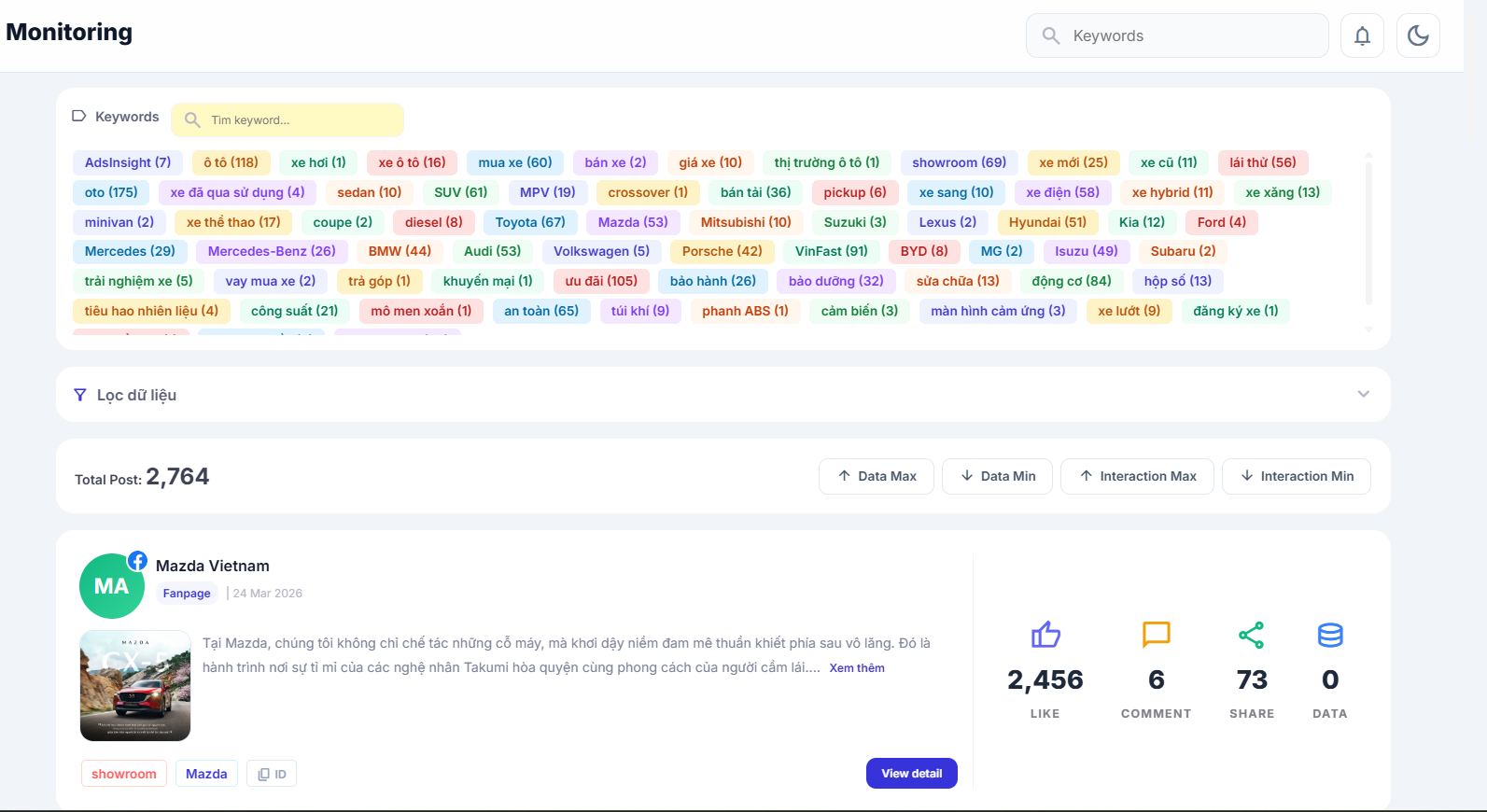This screenshot has height=812, width=1487.
Task: Select the showroom tag on the post
Action: 124,774
